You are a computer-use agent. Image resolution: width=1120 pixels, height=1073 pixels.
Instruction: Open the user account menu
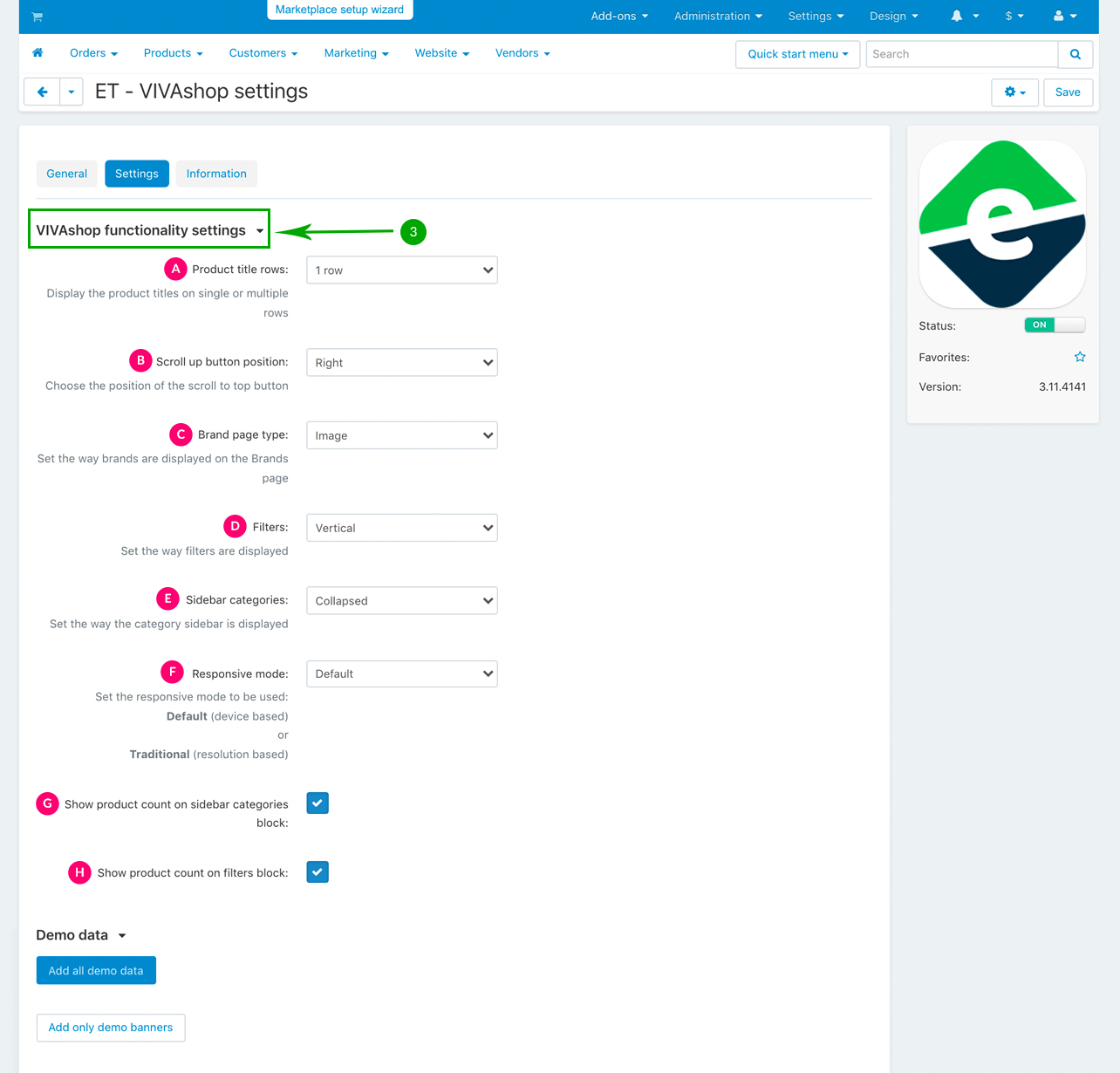point(1065,17)
